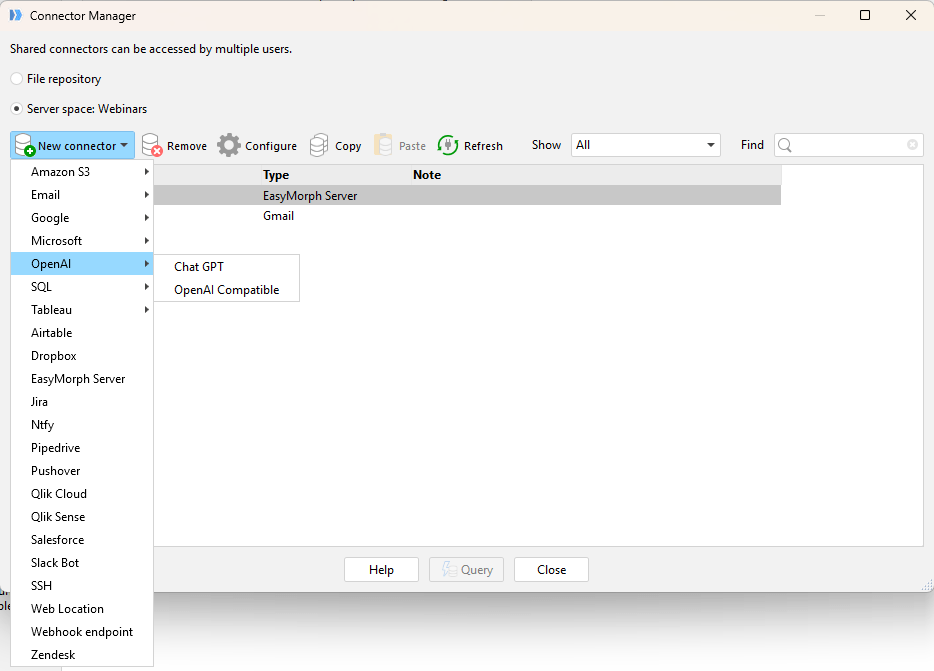Select the Gmail type row
Screen dimensions: 934x671
(x=467, y=216)
